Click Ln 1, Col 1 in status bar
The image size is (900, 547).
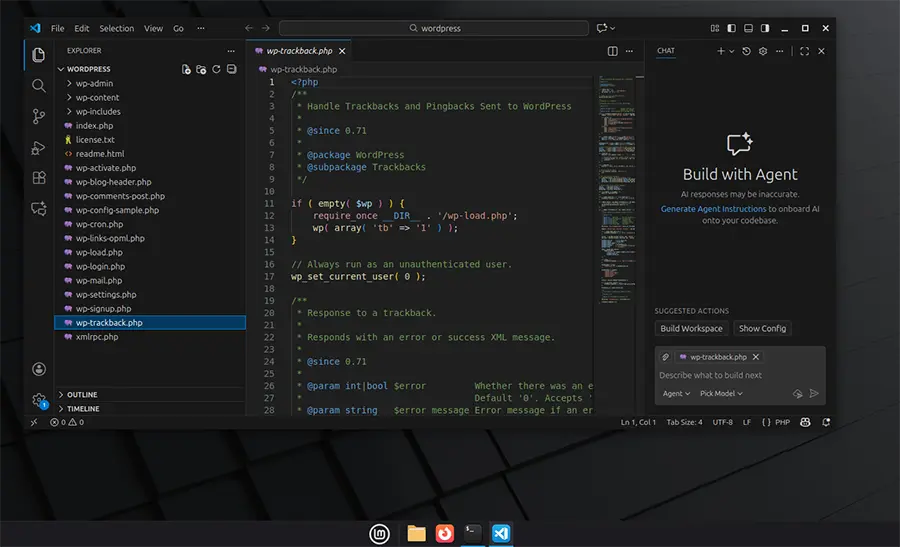[638, 422]
